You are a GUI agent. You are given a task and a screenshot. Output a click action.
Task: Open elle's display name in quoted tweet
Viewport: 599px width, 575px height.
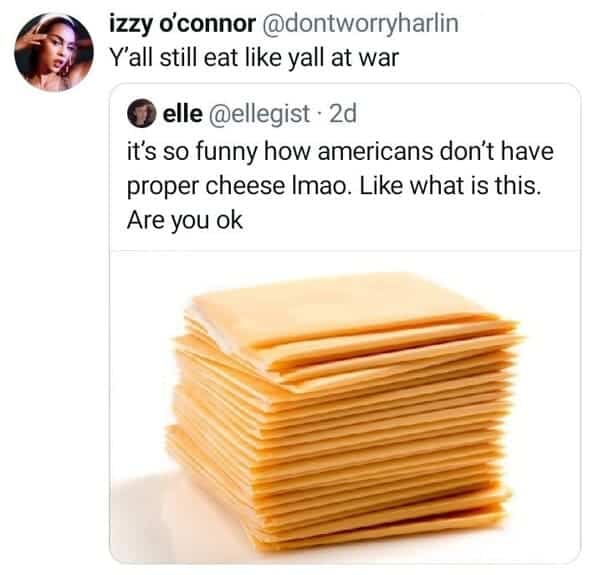click(x=183, y=113)
